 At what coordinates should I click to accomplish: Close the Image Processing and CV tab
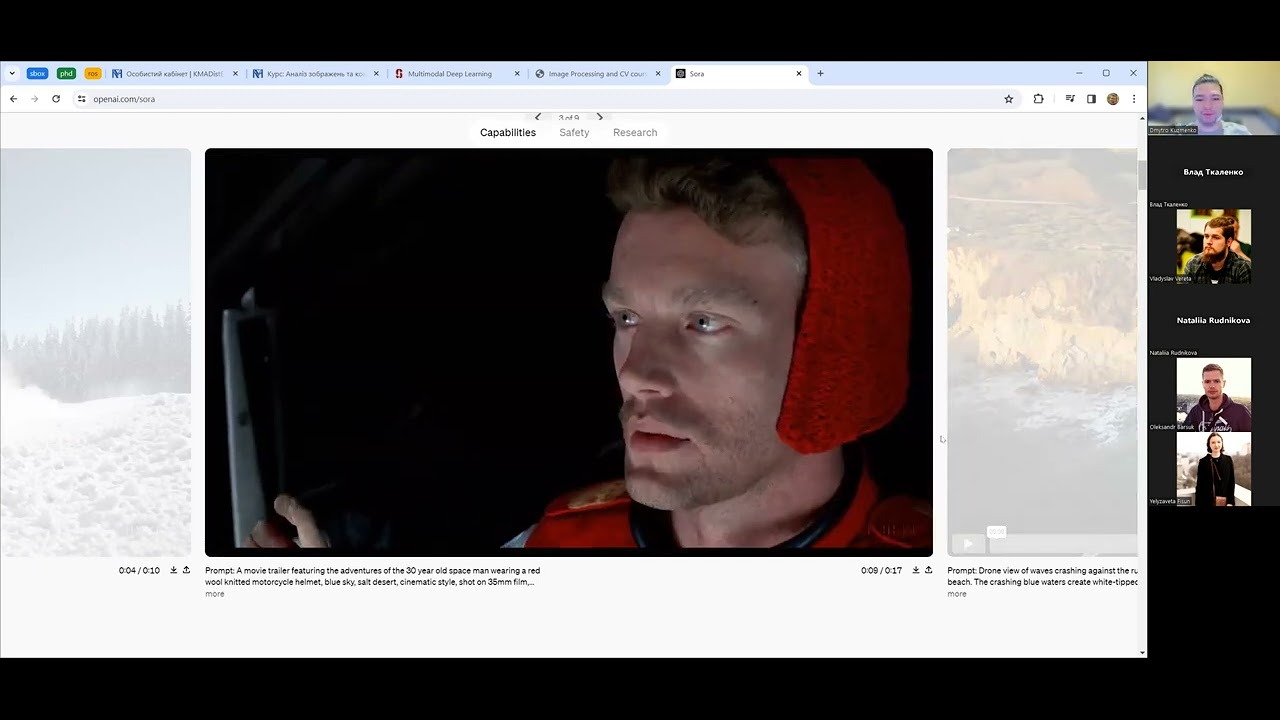point(658,73)
